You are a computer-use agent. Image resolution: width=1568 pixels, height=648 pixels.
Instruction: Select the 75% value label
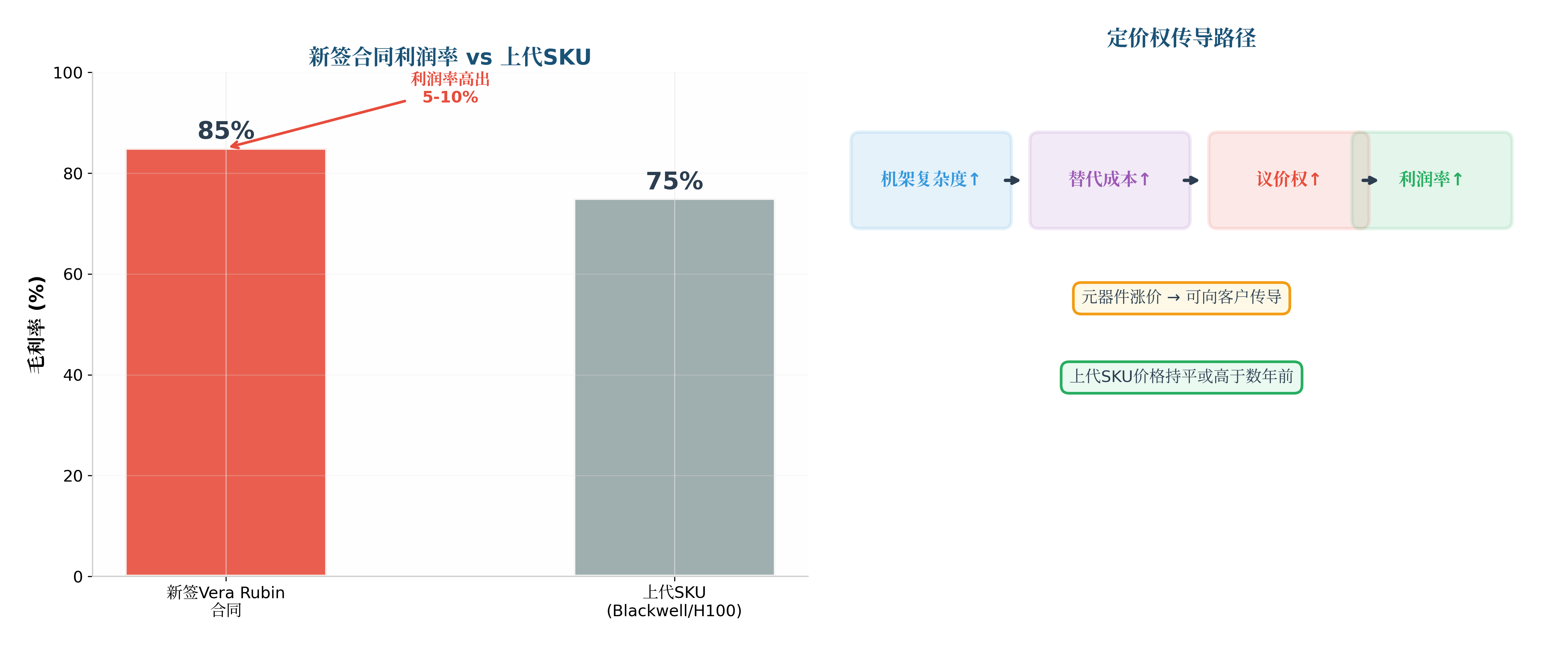coord(675,181)
